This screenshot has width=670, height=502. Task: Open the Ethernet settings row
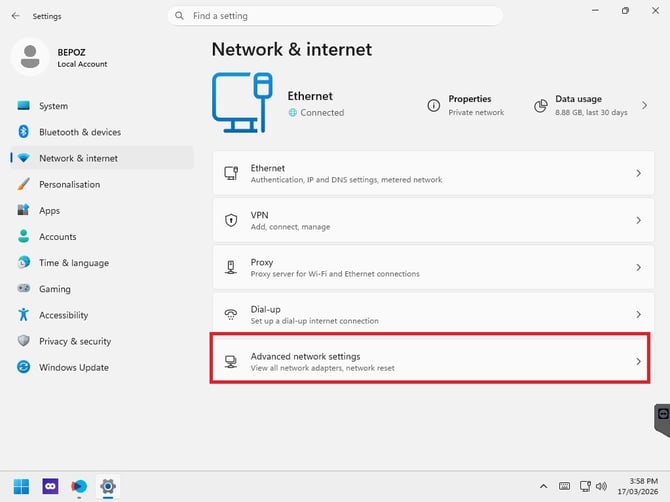(x=433, y=173)
